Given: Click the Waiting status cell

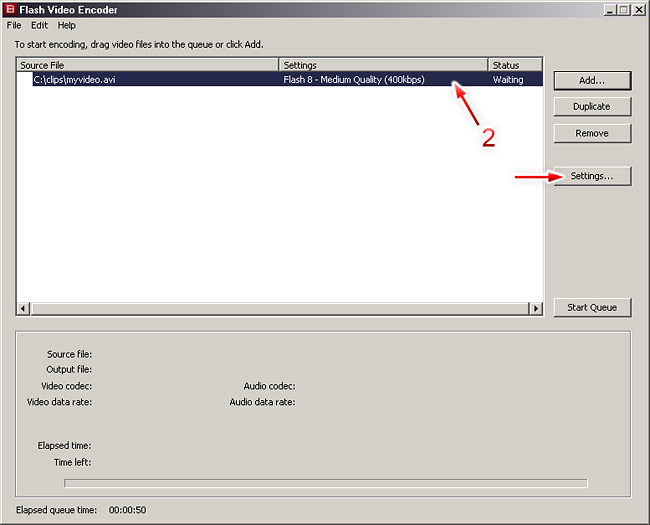Looking at the screenshot, I should (516, 79).
